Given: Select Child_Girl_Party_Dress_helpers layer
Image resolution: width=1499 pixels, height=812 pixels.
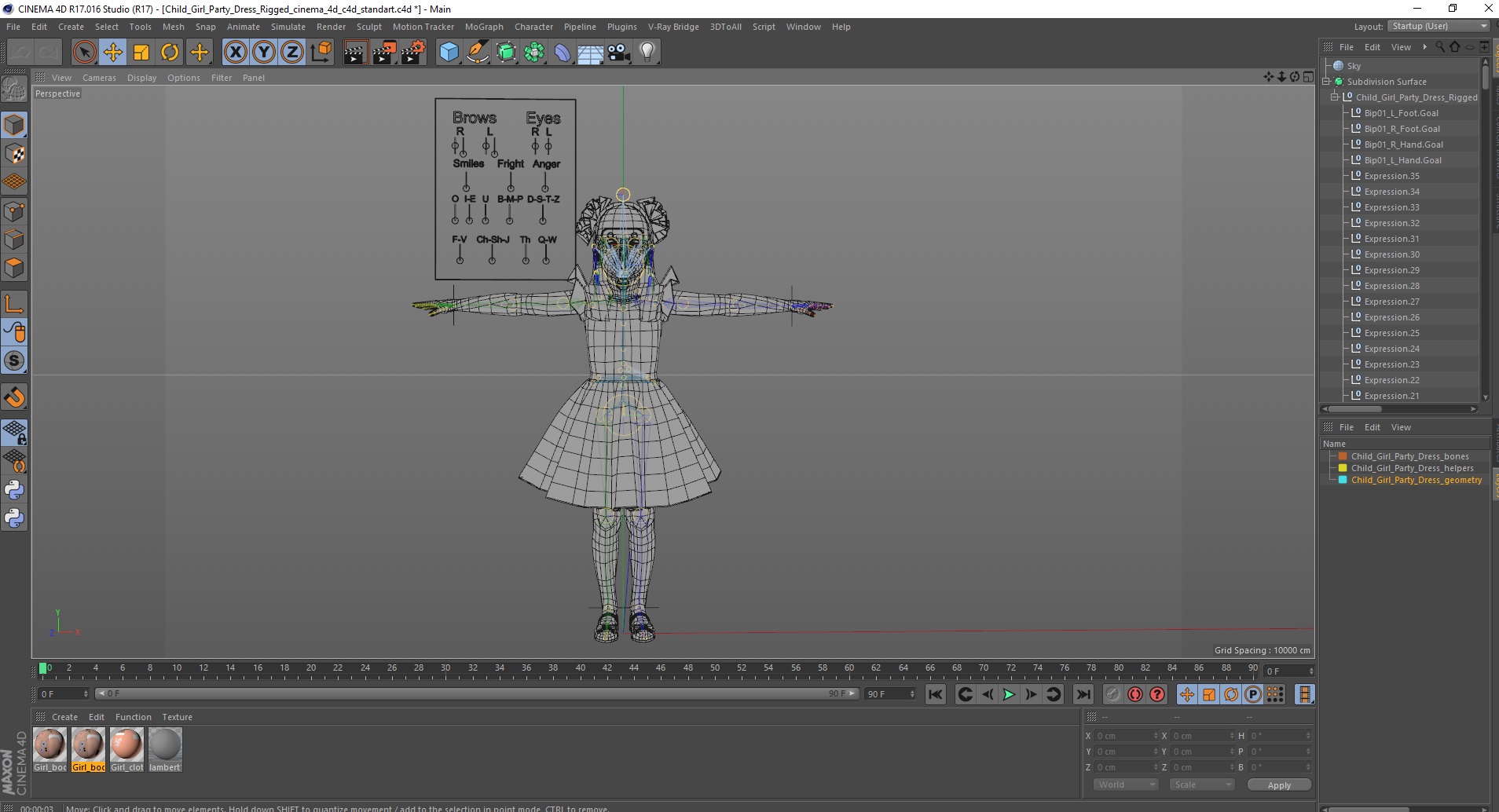Looking at the screenshot, I should coord(1412,468).
